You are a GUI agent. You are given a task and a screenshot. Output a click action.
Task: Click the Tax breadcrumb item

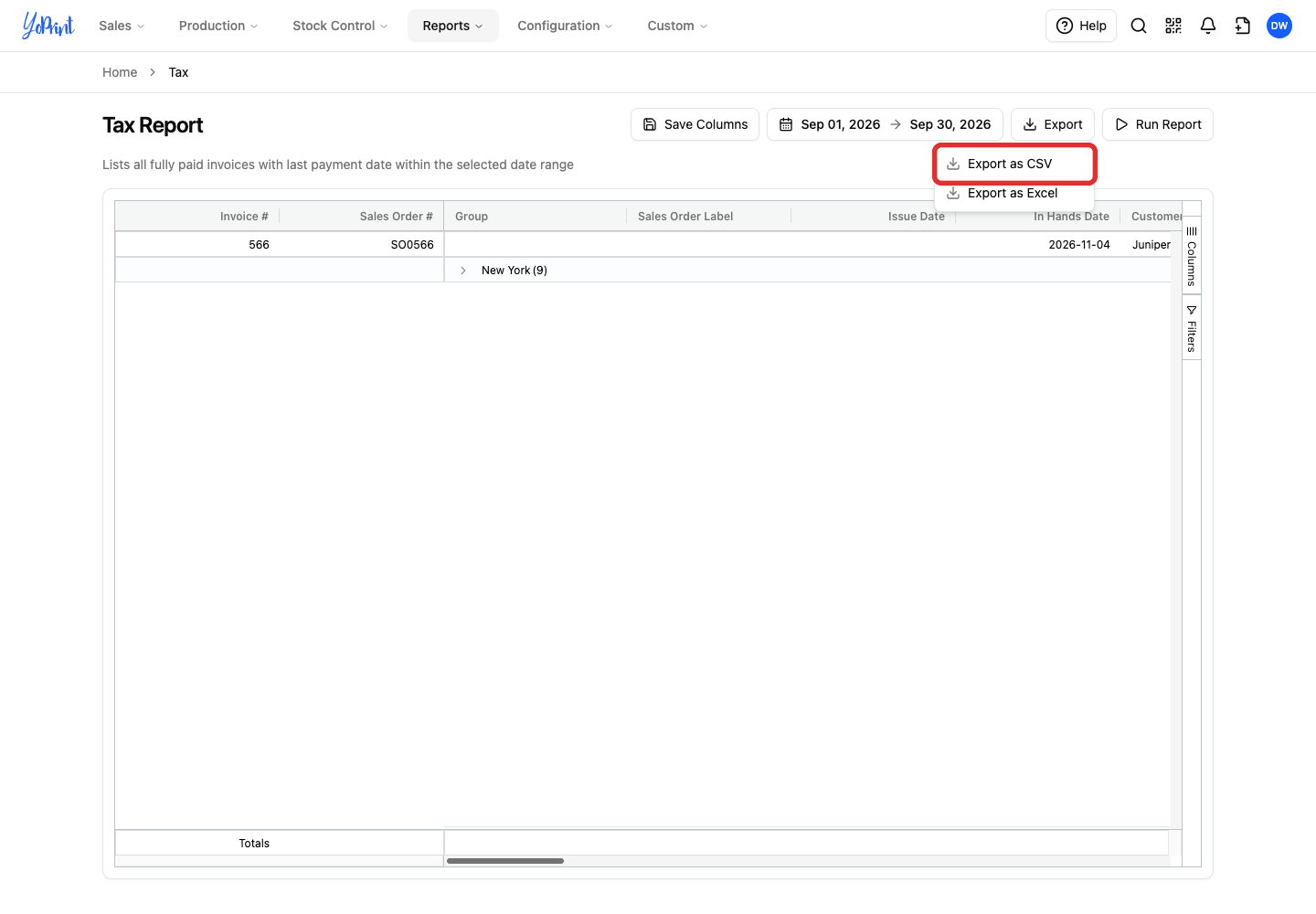click(x=178, y=72)
